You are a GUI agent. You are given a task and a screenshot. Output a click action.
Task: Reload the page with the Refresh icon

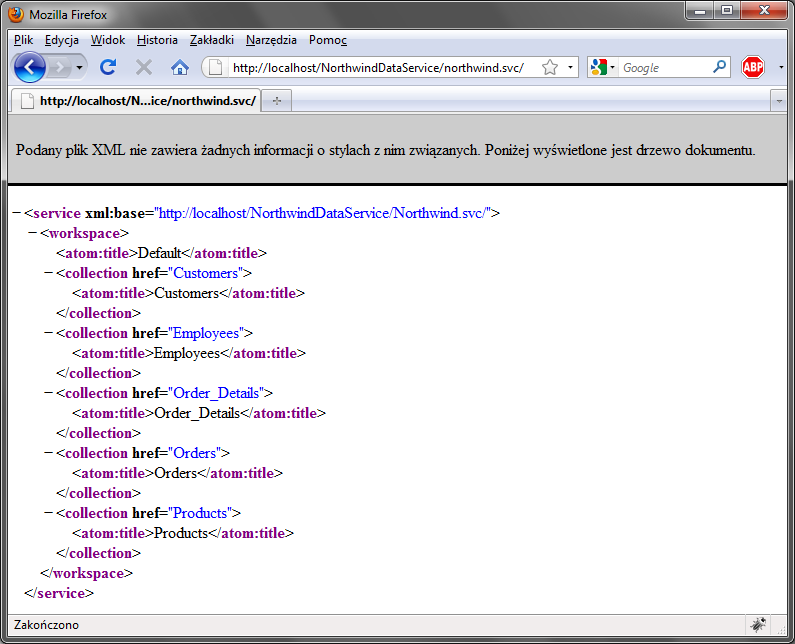coord(108,67)
